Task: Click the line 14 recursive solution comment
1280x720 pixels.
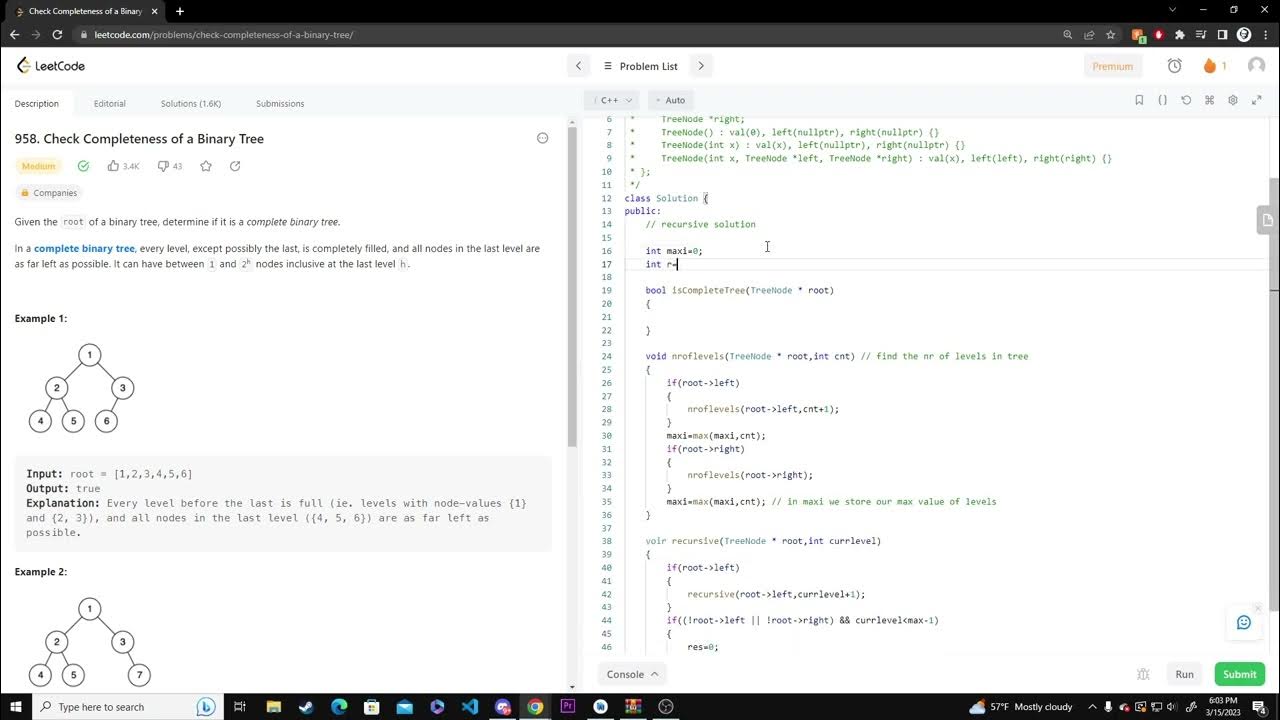Action: click(x=700, y=224)
